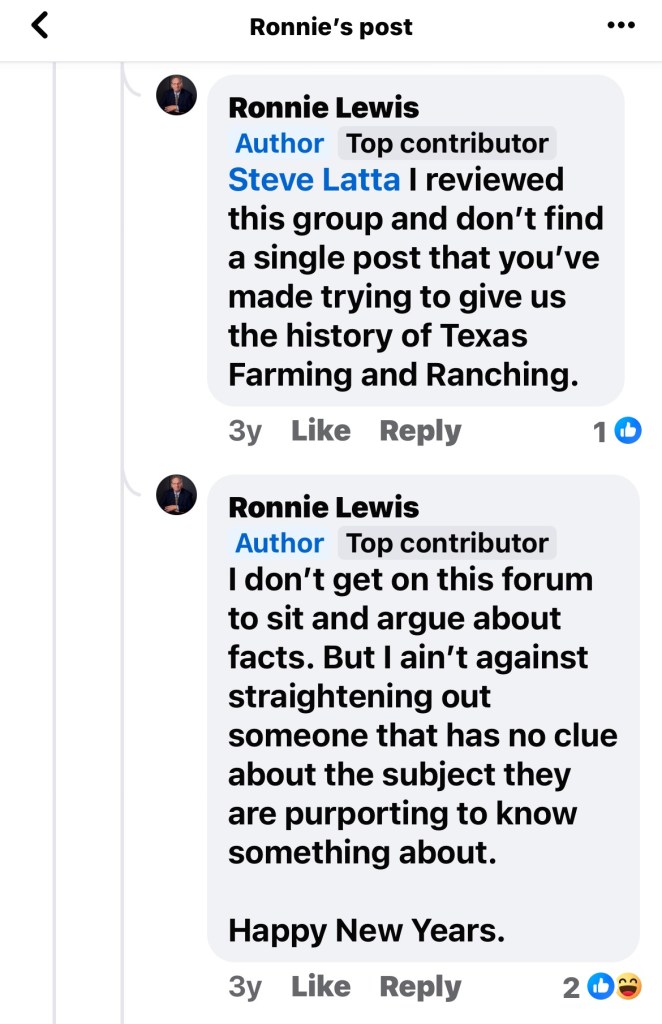Tap Ronnie Lewis name on second comment
Screen dimensions: 662x1024
click(324, 507)
